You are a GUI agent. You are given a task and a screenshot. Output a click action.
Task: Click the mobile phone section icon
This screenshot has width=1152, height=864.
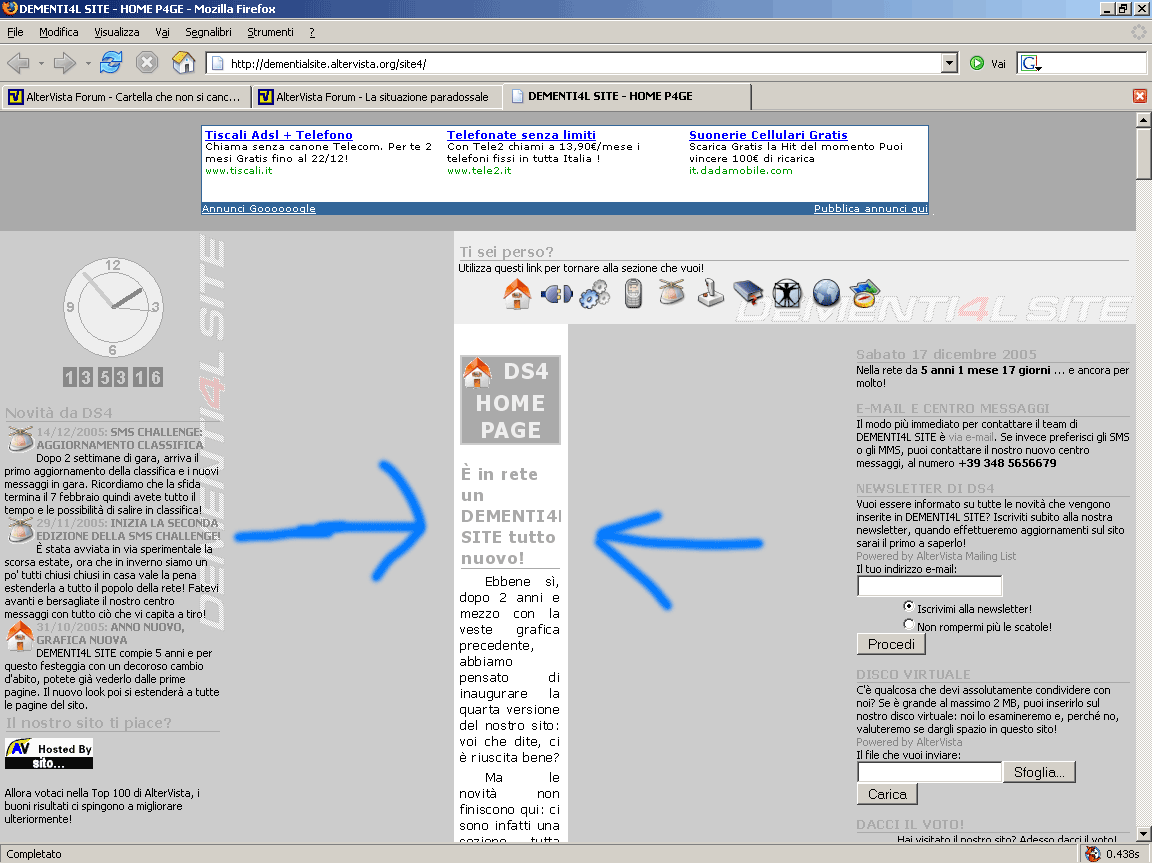tap(633, 294)
